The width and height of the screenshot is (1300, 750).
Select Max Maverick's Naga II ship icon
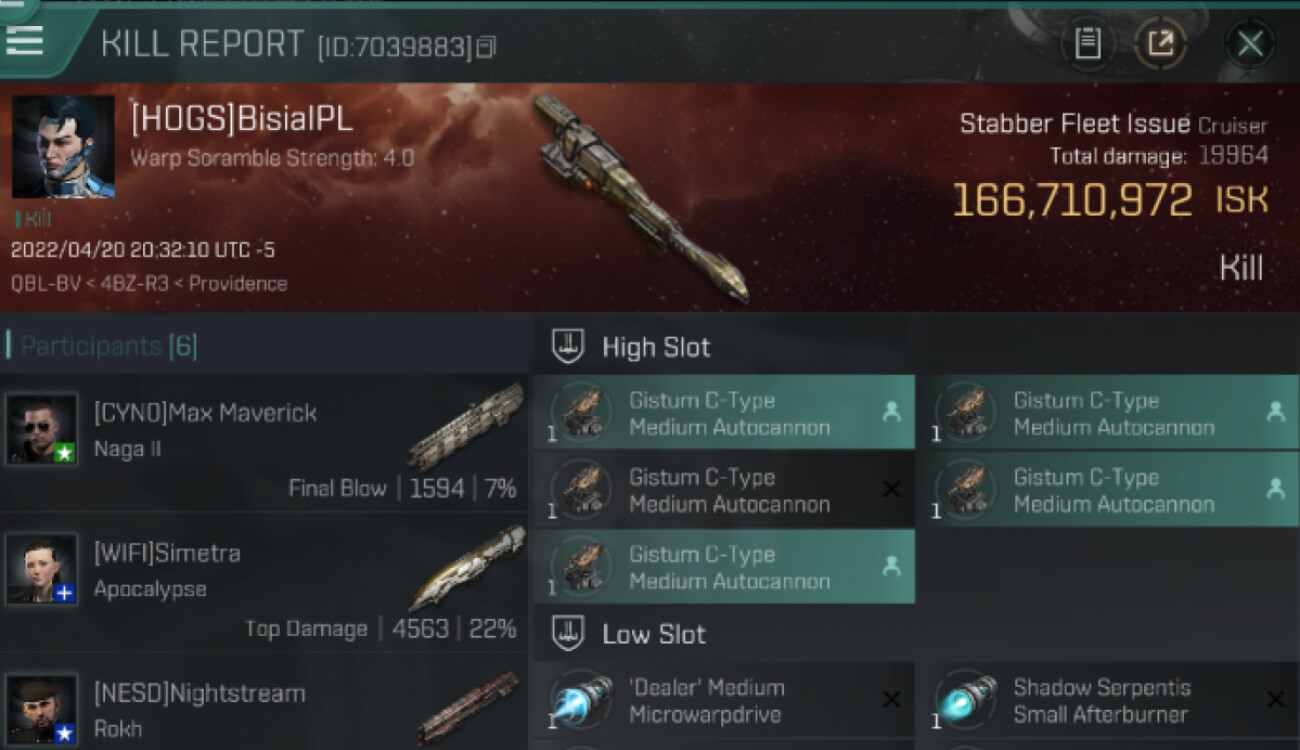(467, 428)
